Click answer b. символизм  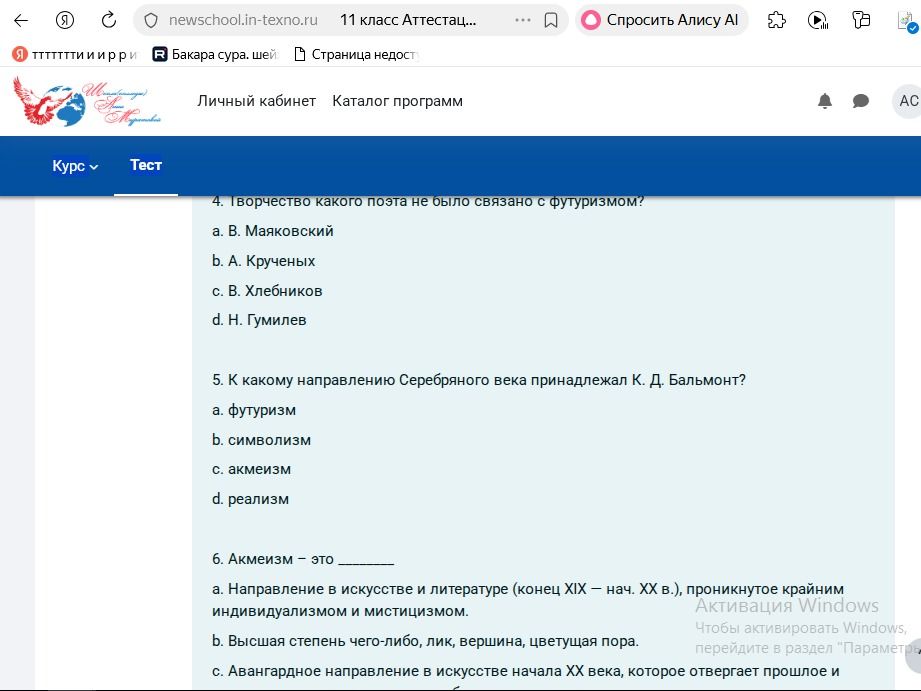point(261,440)
